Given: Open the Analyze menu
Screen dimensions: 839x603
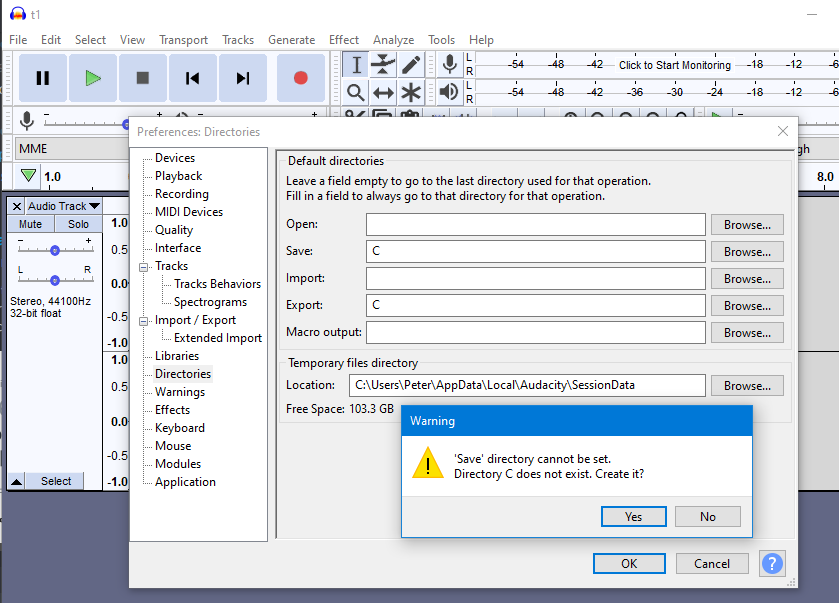Looking at the screenshot, I should pyautogui.click(x=393, y=40).
